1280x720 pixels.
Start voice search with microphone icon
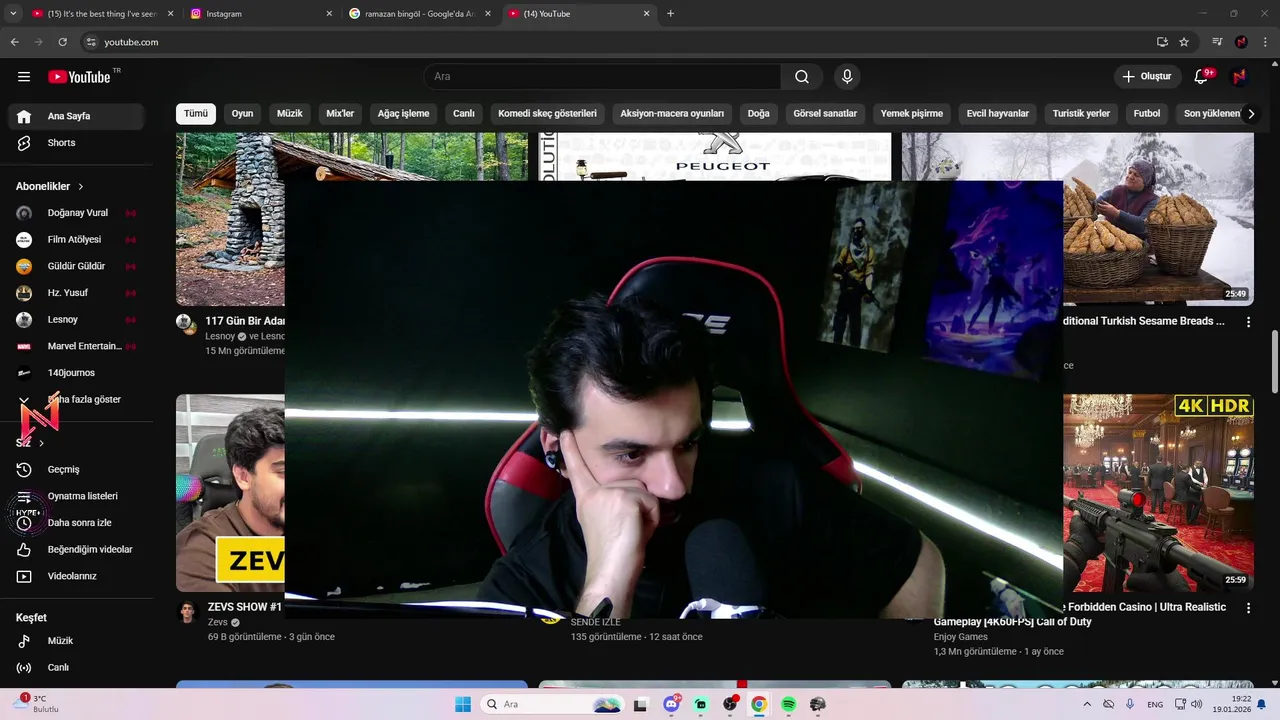pyautogui.click(x=847, y=77)
